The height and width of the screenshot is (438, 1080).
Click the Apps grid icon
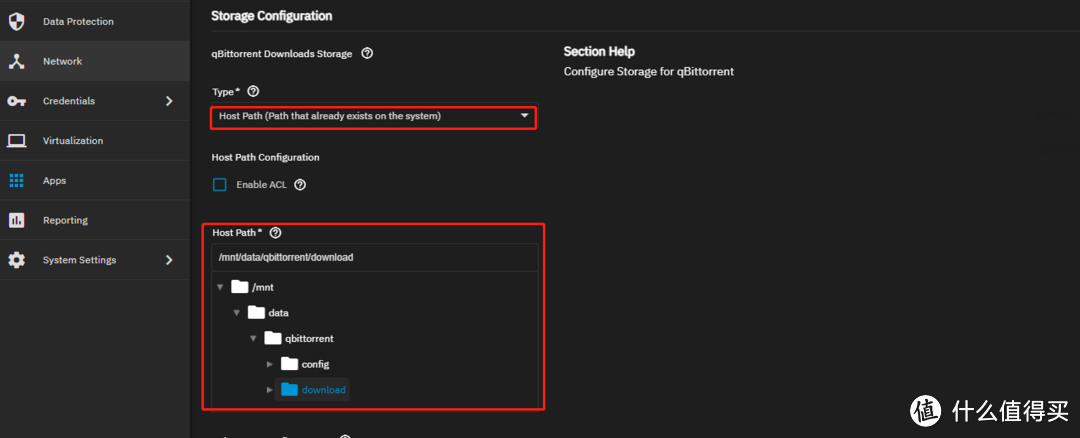pos(16,181)
